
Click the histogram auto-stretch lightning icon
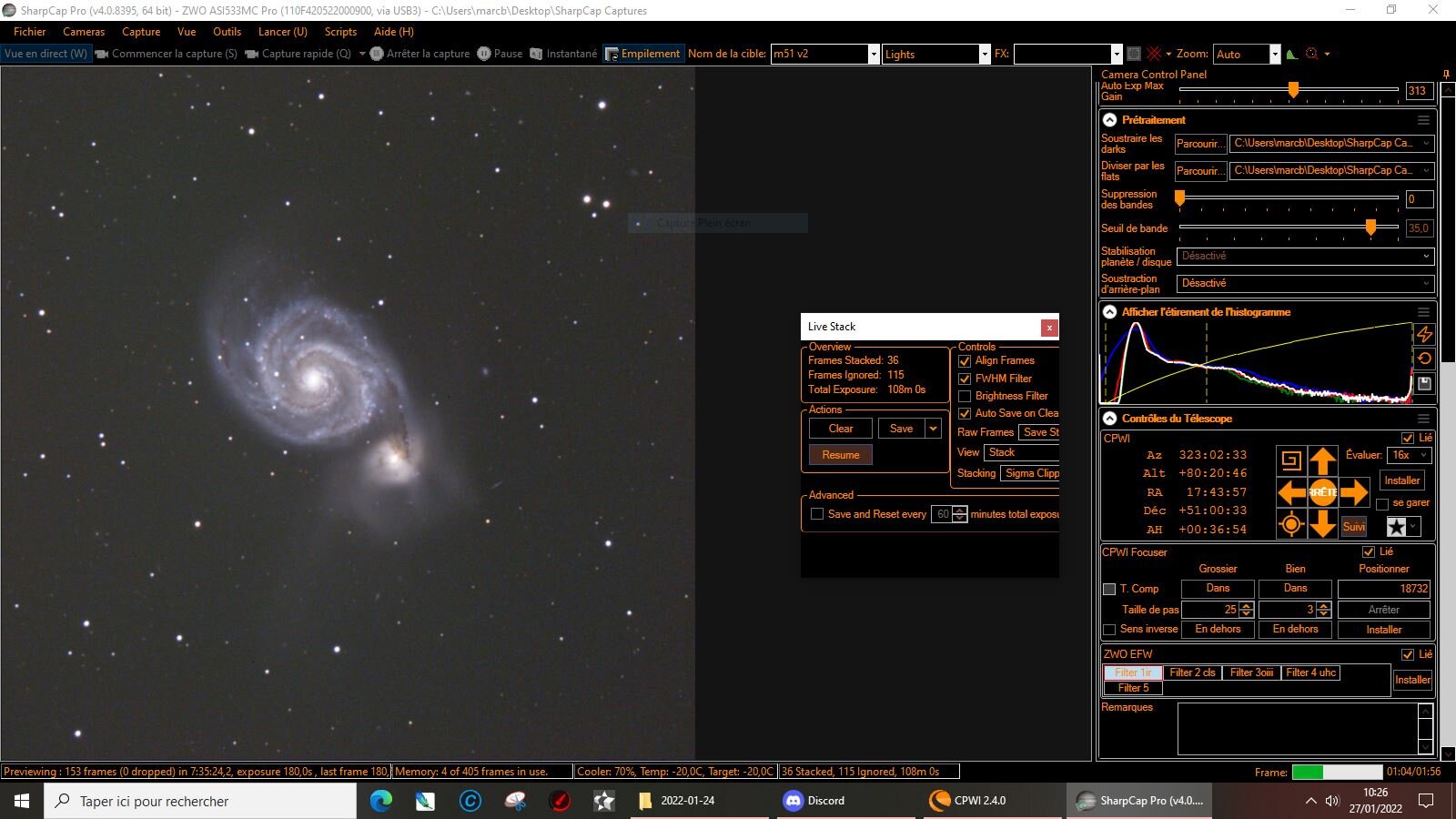point(1424,334)
